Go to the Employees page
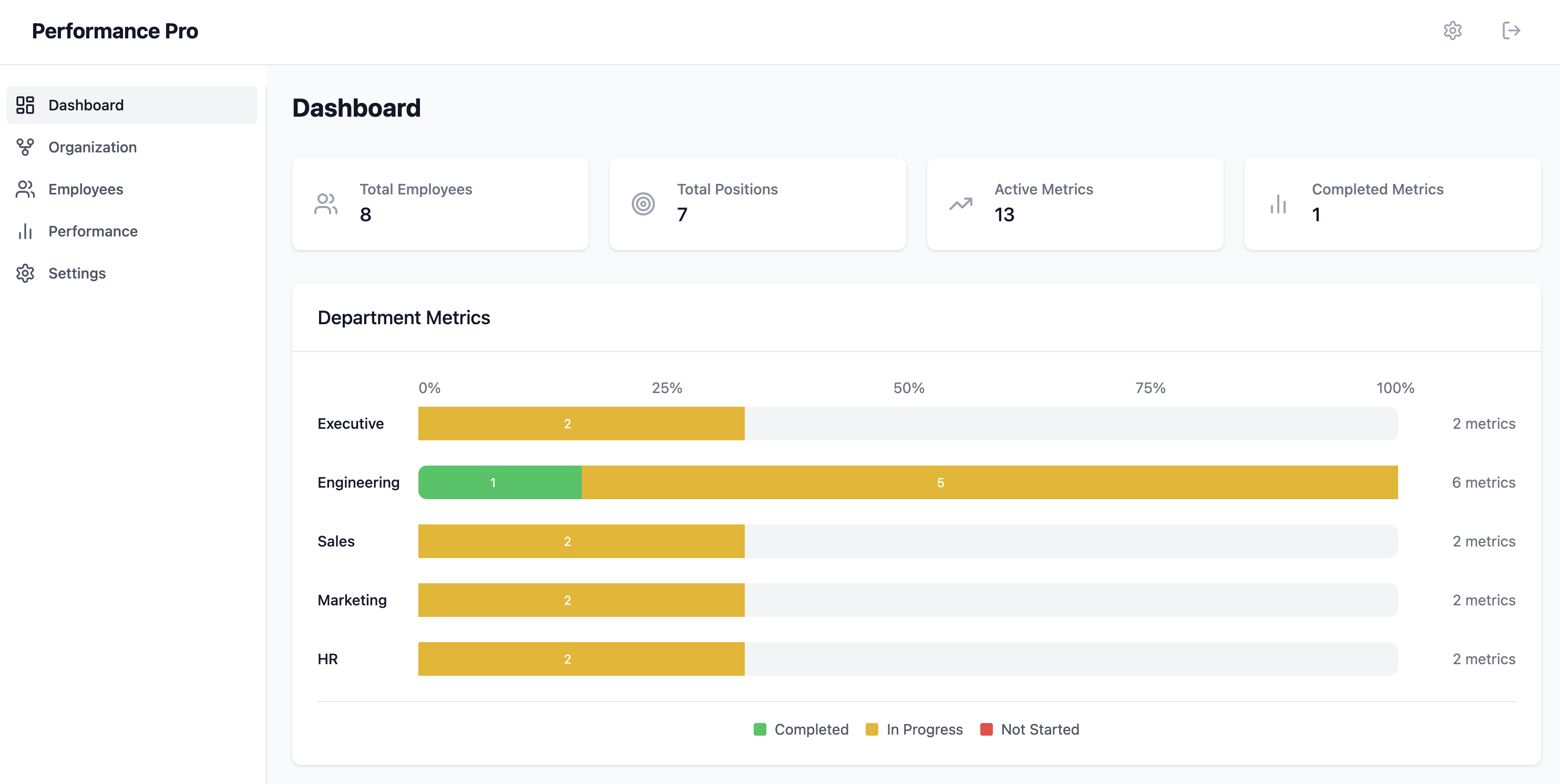1560x784 pixels. [85, 189]
